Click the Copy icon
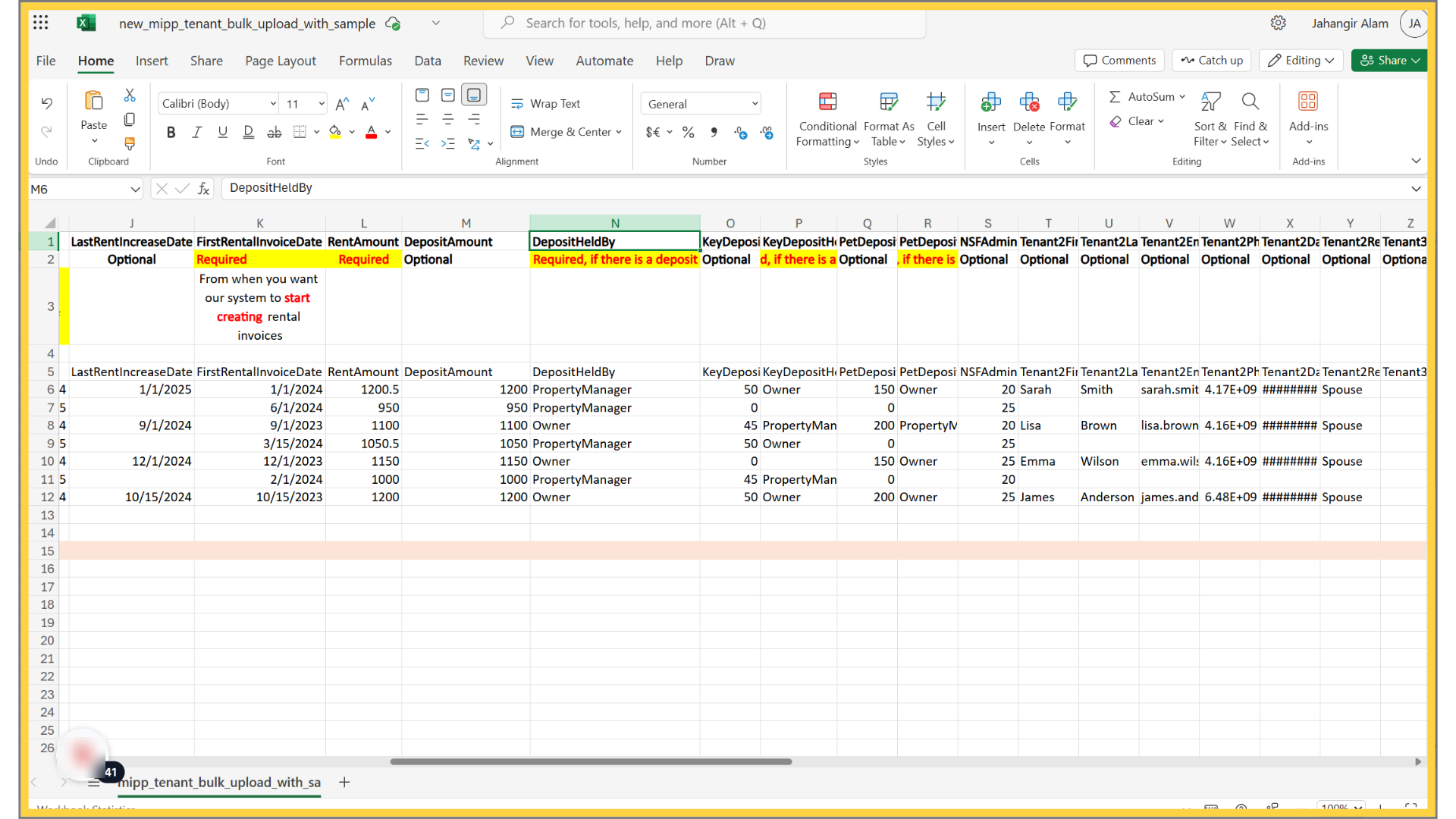Screen dimensions: 1456x819 (x=130, y=120)
